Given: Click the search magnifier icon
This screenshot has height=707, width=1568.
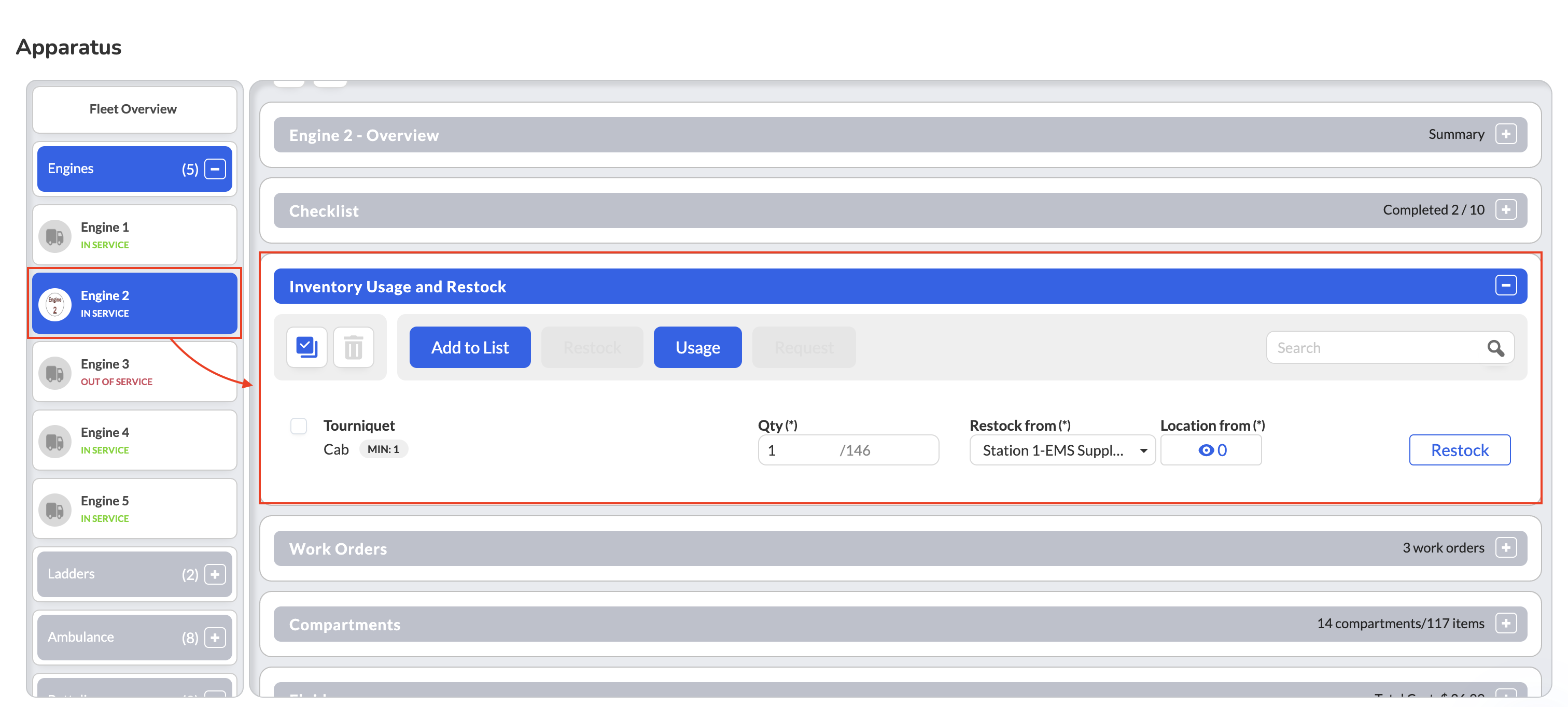Looking at the screenshot, I should [1495, 348].
